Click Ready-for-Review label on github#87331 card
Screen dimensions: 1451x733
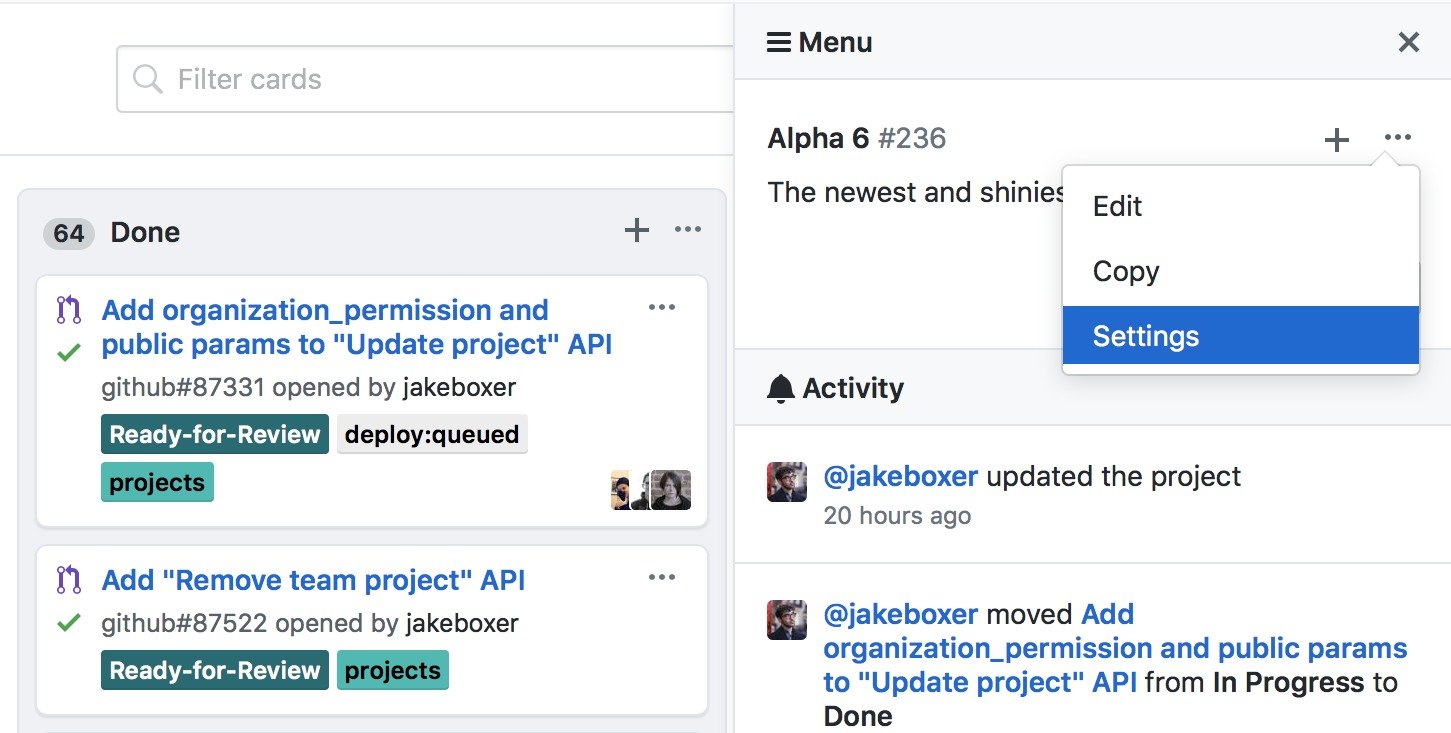215,434
